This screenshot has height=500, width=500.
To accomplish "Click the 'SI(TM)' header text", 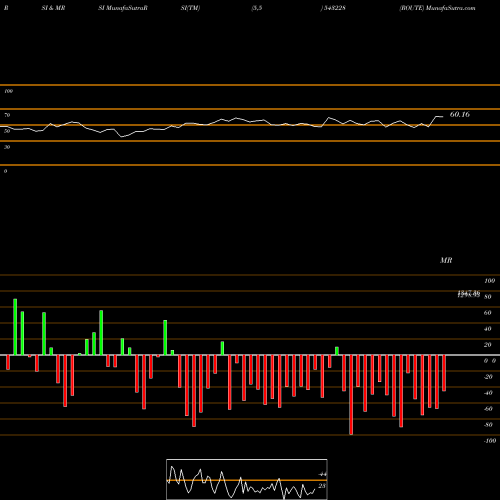I will pos(190,8).
